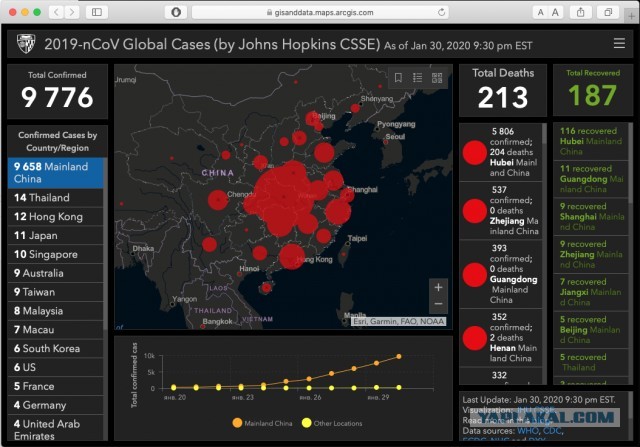Select 9 Taiwan in country list
Viewport: 640px width, 447px height.
click(x=56, y=292)
